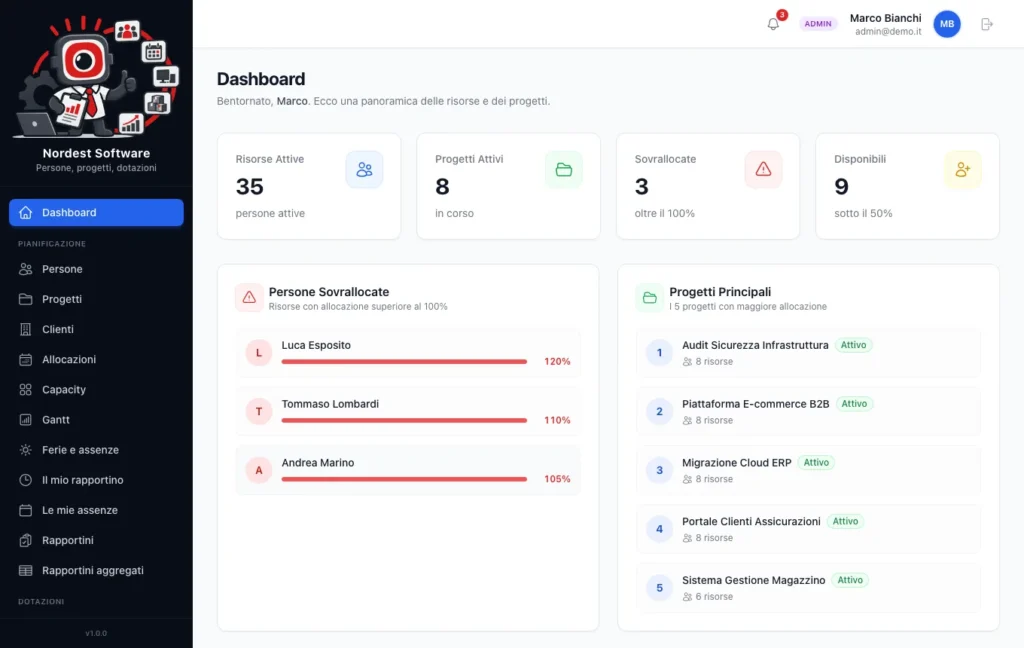Click the Persone Sovrallocate warning icon
This screenshot has height=648, width=1024.
[x=249, y=298]
